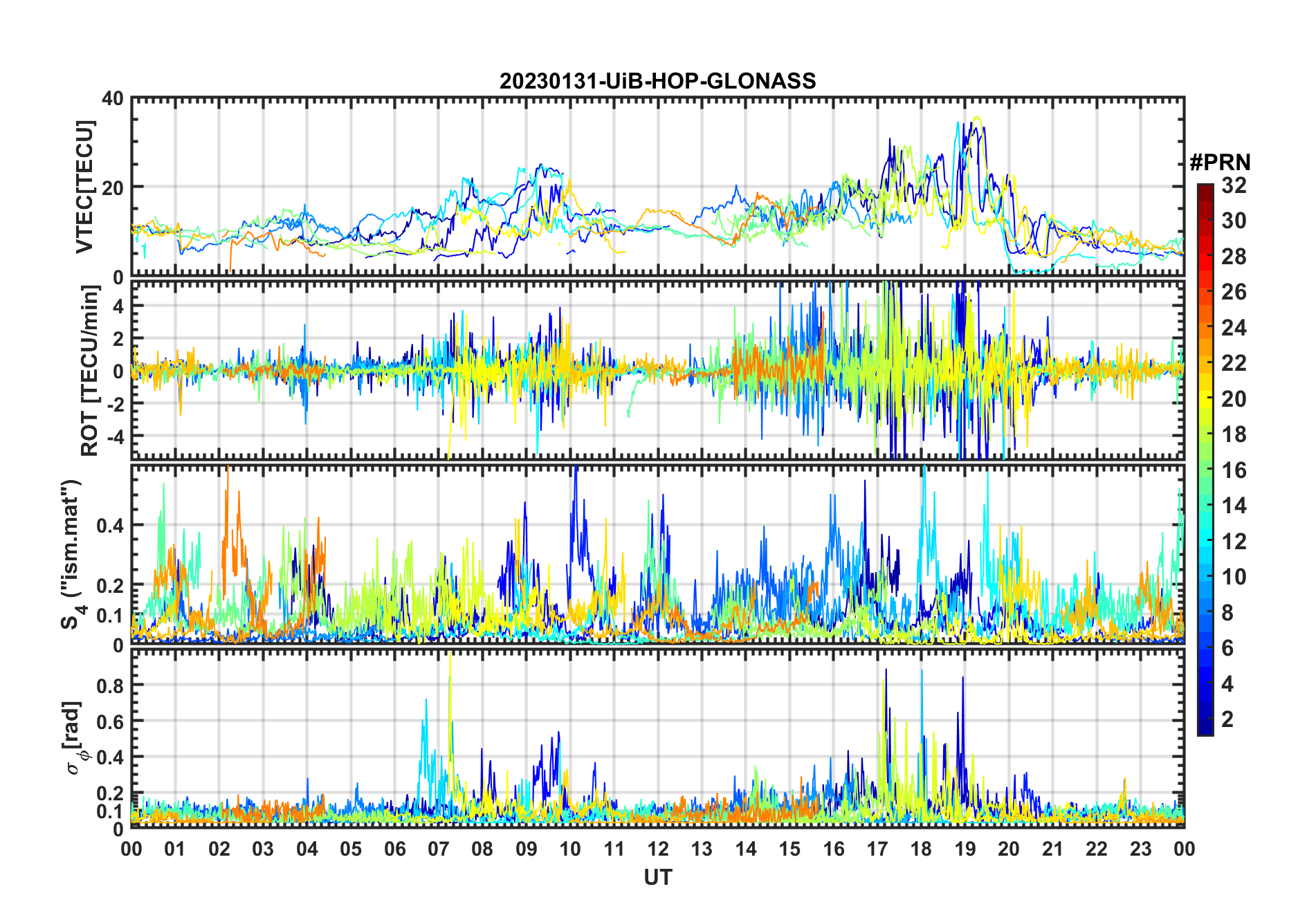Click inside the σφ plot panel
Viewport: 1316px width, 920px height.
click(657, 738)
